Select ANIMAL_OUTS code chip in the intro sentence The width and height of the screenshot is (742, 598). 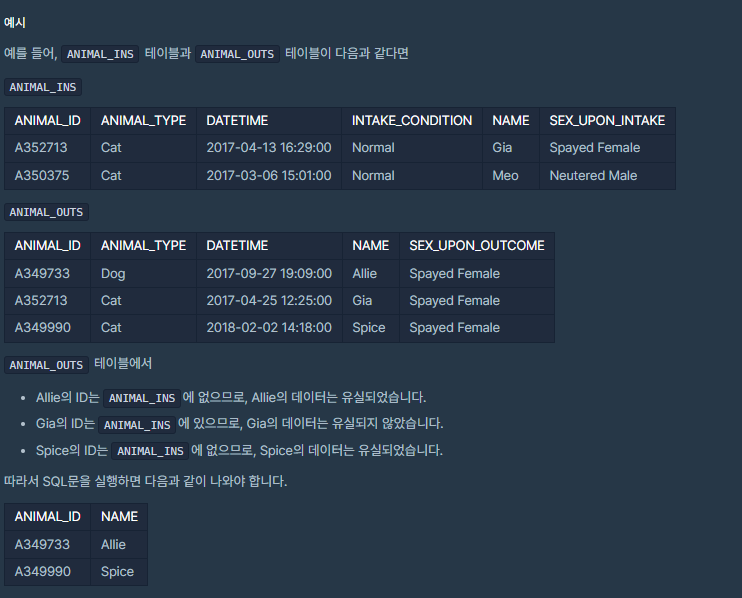click(237, 54)
